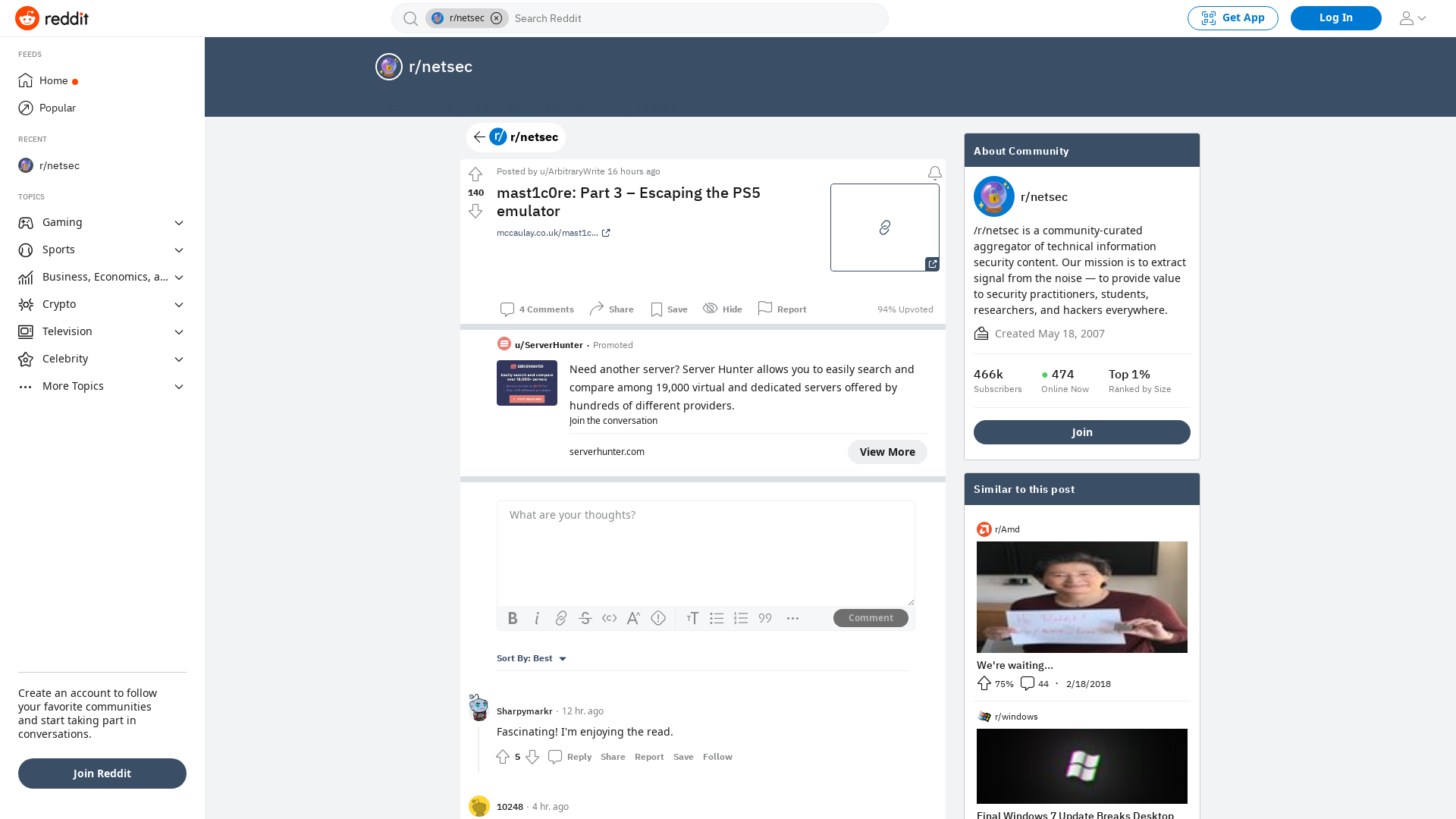1456x819 pixels.
Task: Open the post link thumbnail
Action: [885, 227]
